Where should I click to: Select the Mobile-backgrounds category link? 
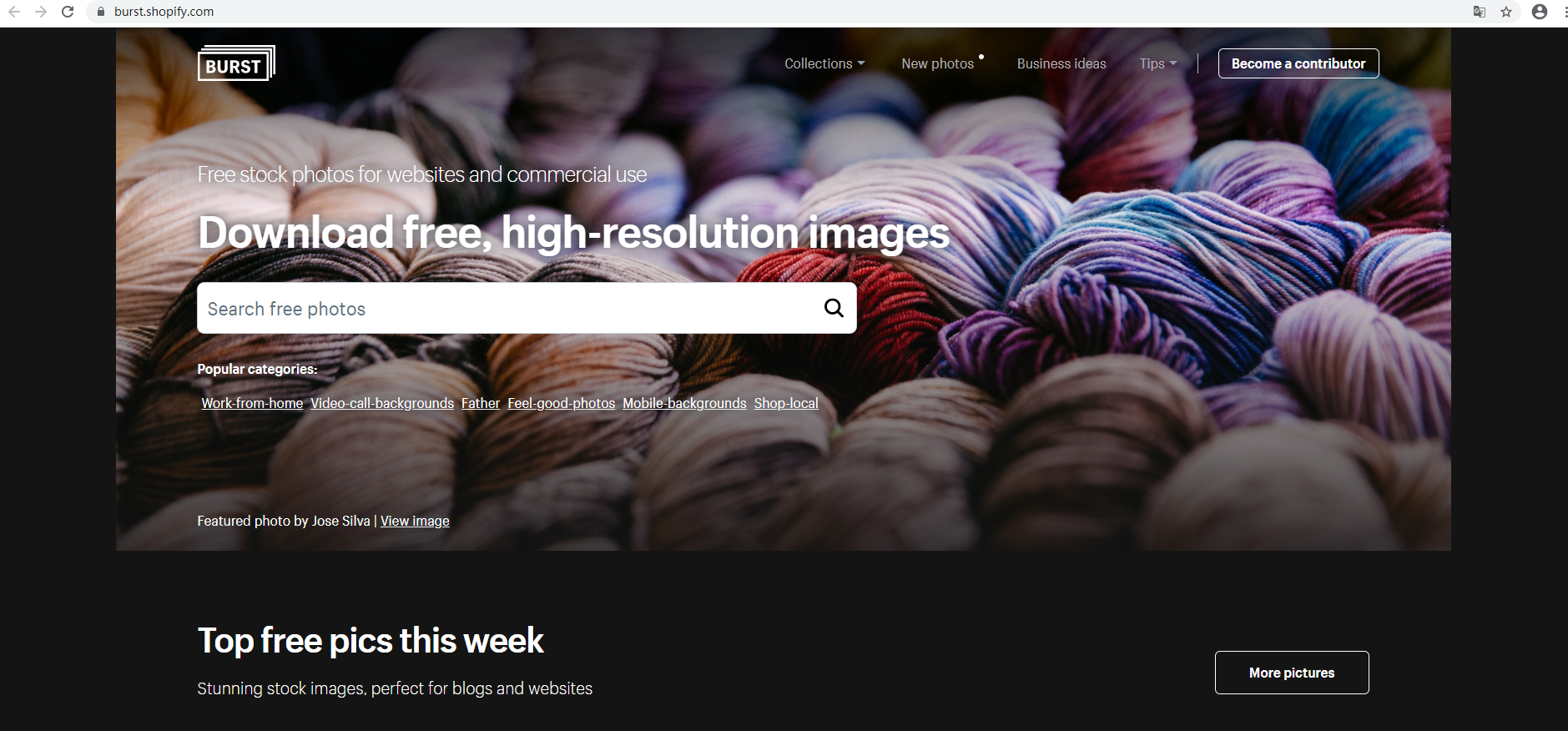[x=684, y=403]
